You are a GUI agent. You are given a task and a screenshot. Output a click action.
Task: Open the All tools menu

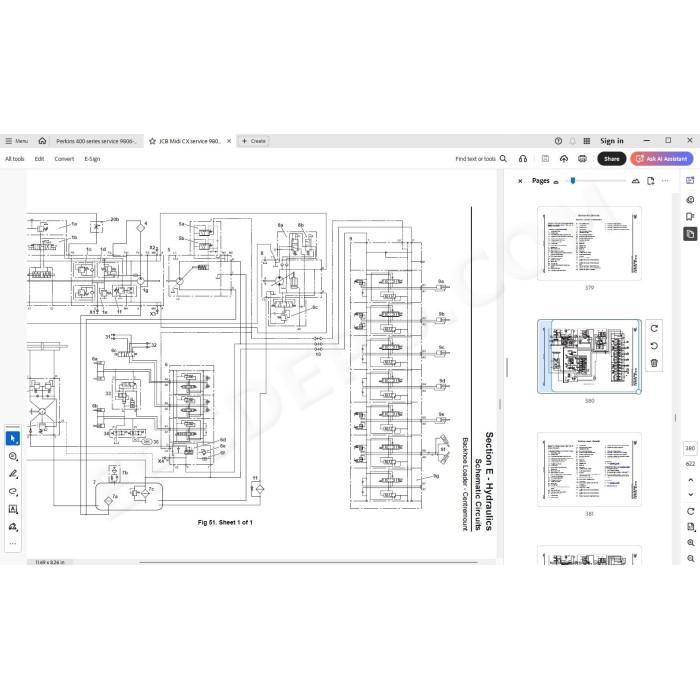(15, 159)
